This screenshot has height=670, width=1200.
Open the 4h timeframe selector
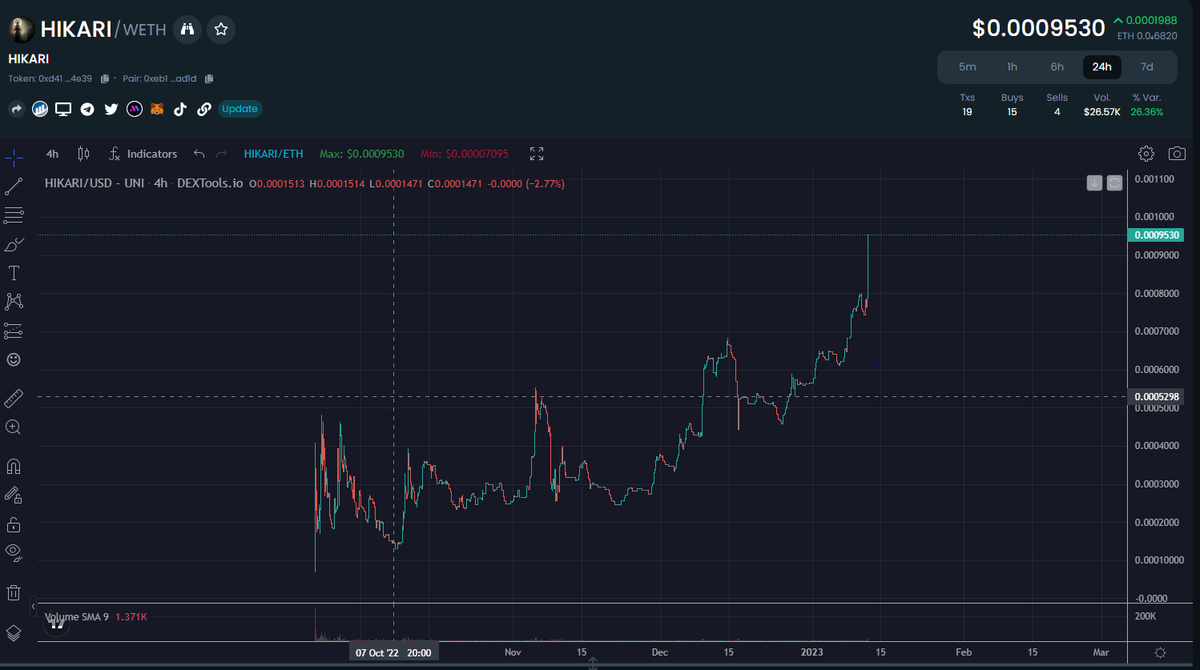(52, 153)
